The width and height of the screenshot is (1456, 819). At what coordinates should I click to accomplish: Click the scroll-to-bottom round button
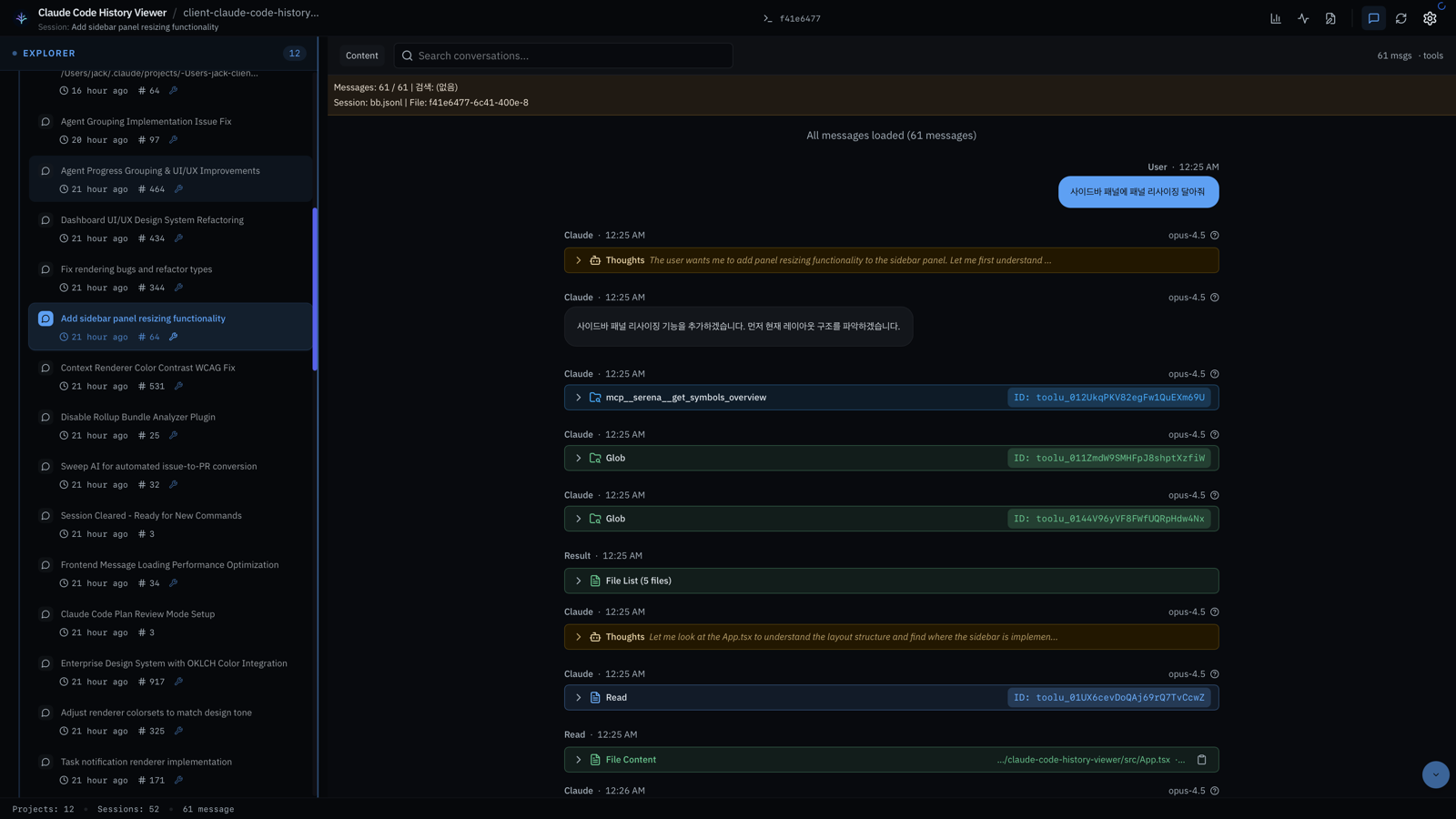pos(1436,774)
